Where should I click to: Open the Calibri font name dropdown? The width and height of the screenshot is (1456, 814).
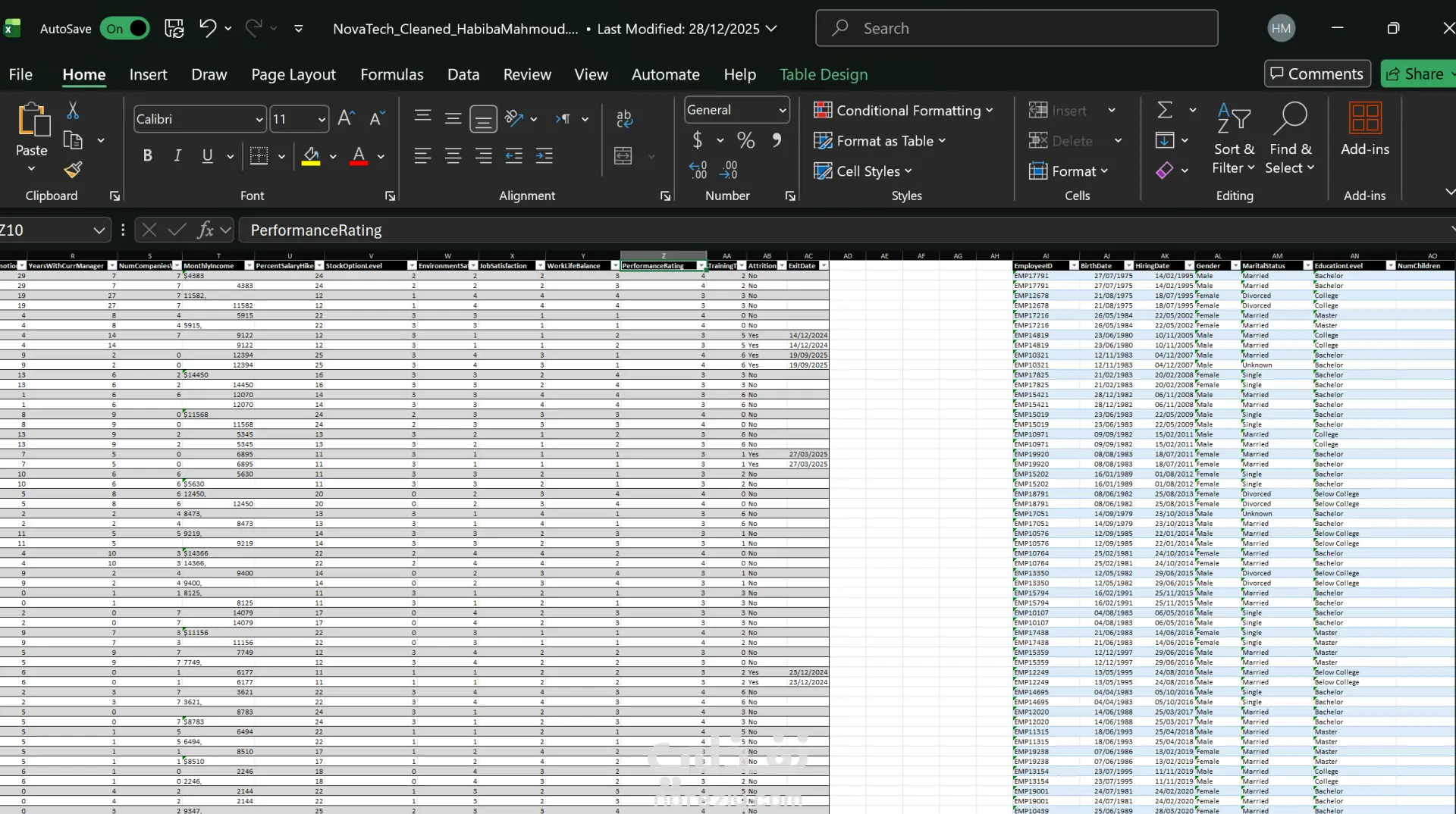[x=259, y=120]
